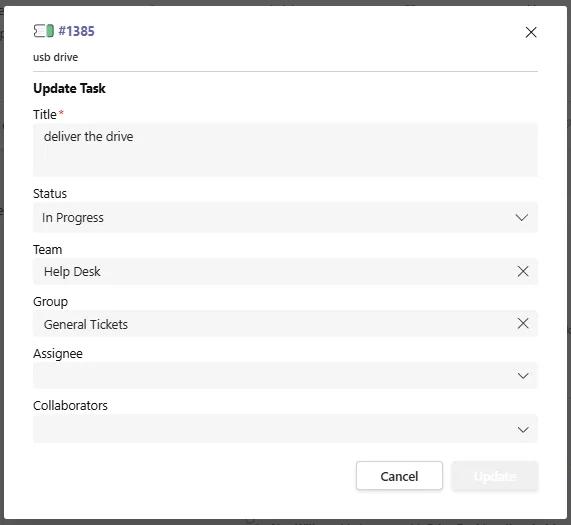The height and width of the screenshot is (525, 571).
Task: Focus the Title field containing deliver the drive
Action: tap(286, 150)
